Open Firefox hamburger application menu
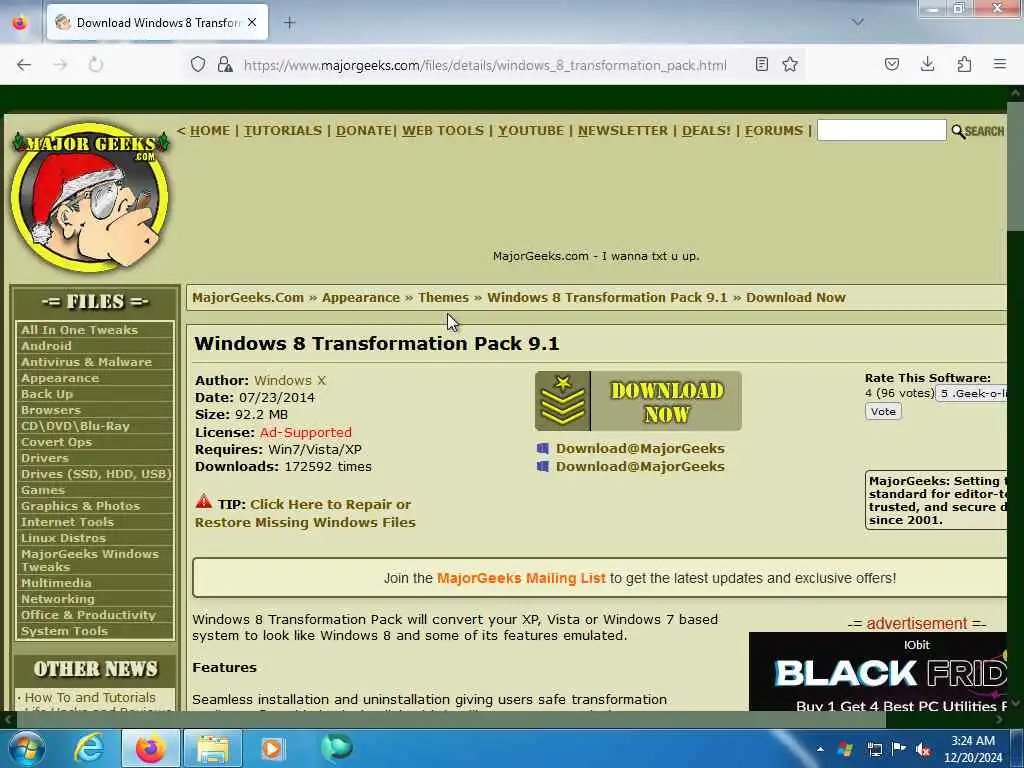Image resolution: width=1024 pixels, height=768 pixels. click(x=1000, y=64)
